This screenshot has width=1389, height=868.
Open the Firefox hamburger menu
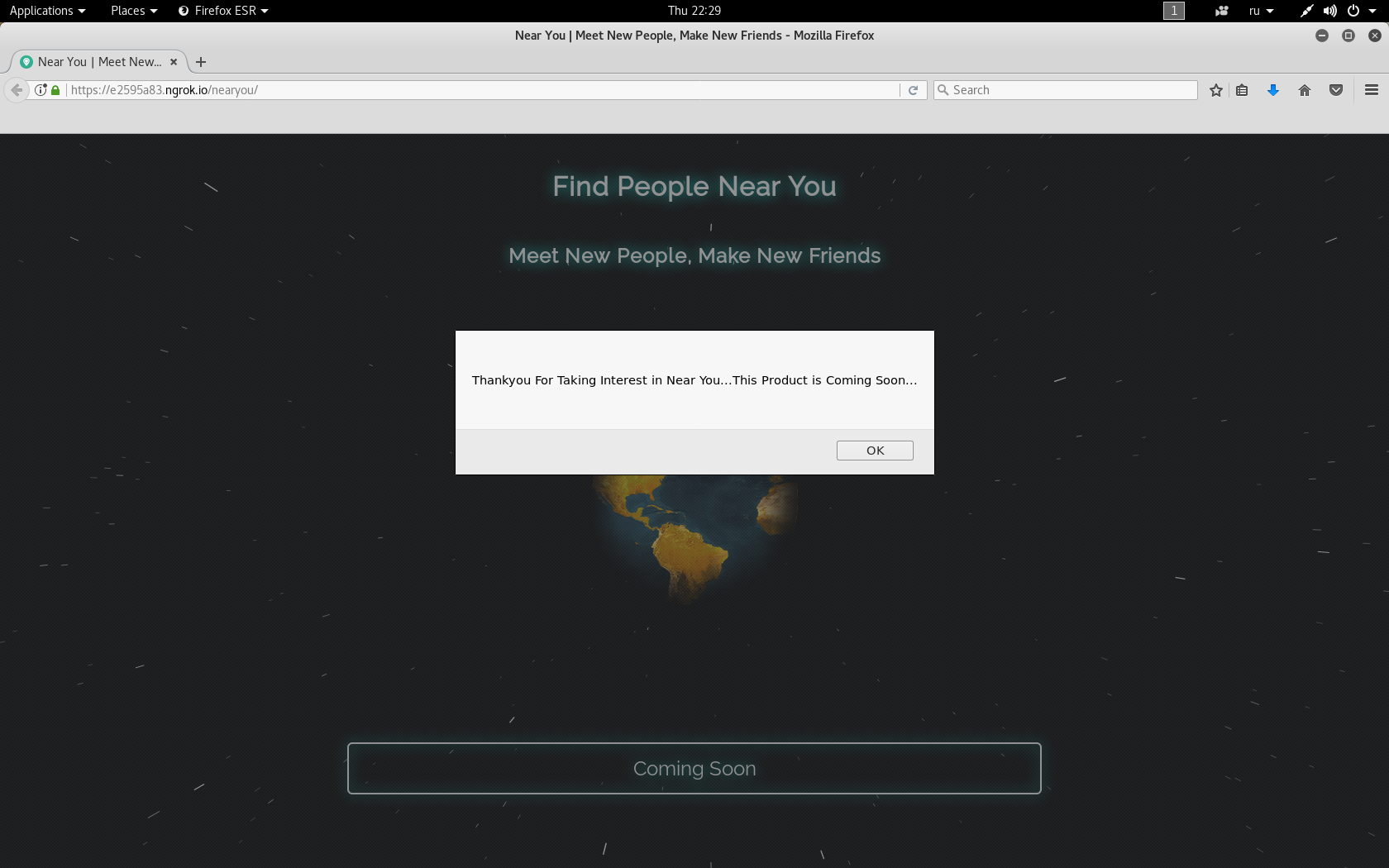click(1372, 90)
